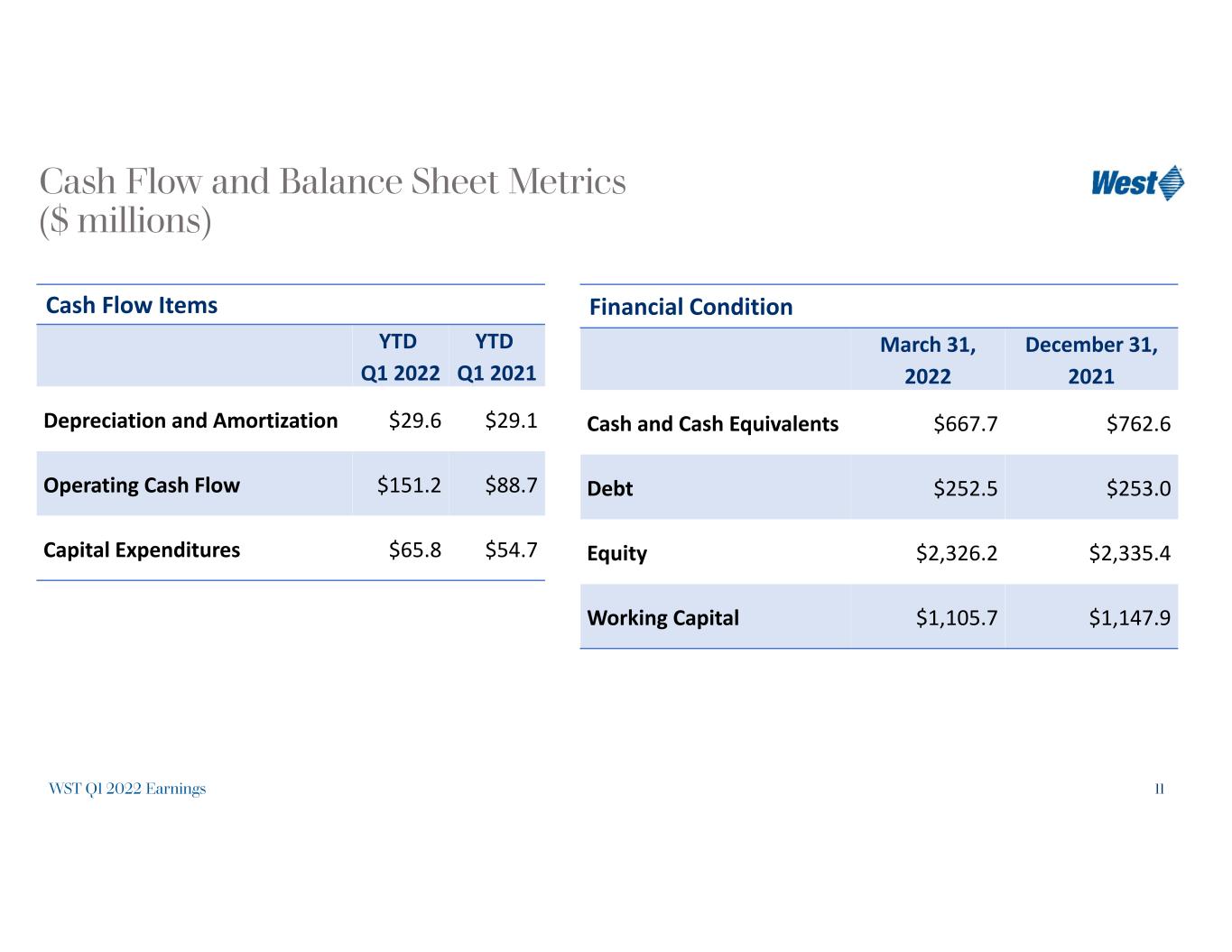The image size is (1232, 952).
Task: Click the Financial Condition table header
Action: (x=690, y=307)
